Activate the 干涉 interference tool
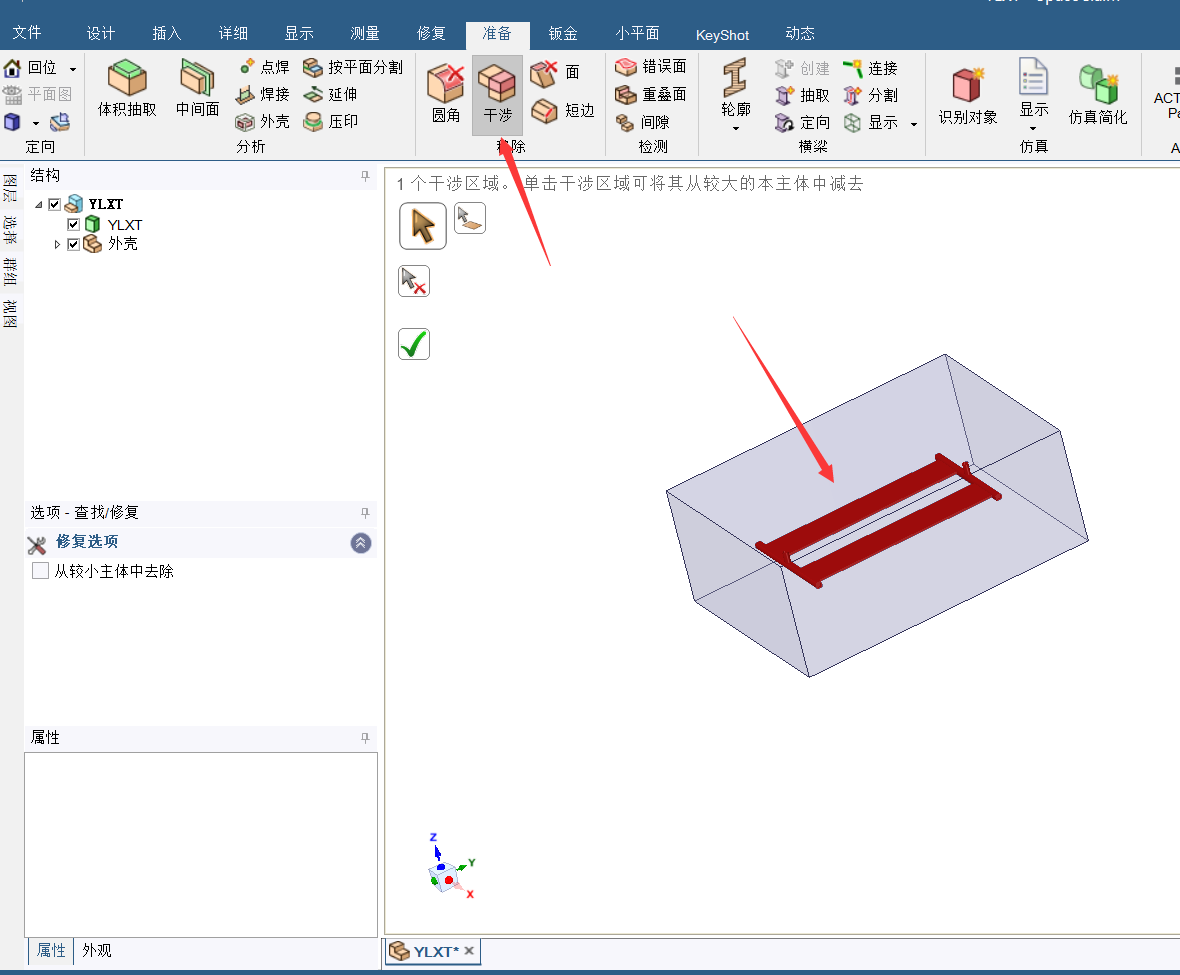 497,81
